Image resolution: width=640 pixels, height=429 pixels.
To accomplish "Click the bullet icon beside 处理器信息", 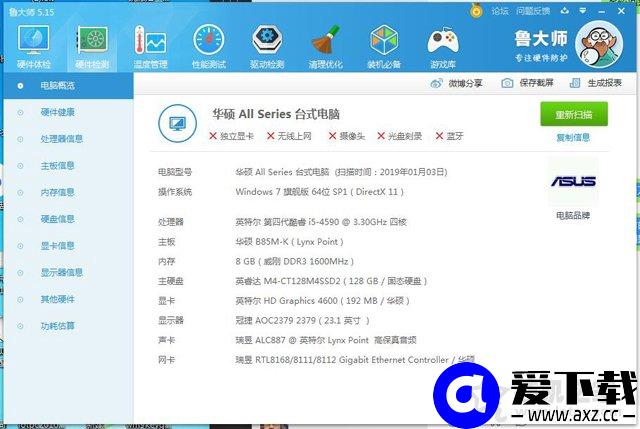I will click(x=20, y=139).
